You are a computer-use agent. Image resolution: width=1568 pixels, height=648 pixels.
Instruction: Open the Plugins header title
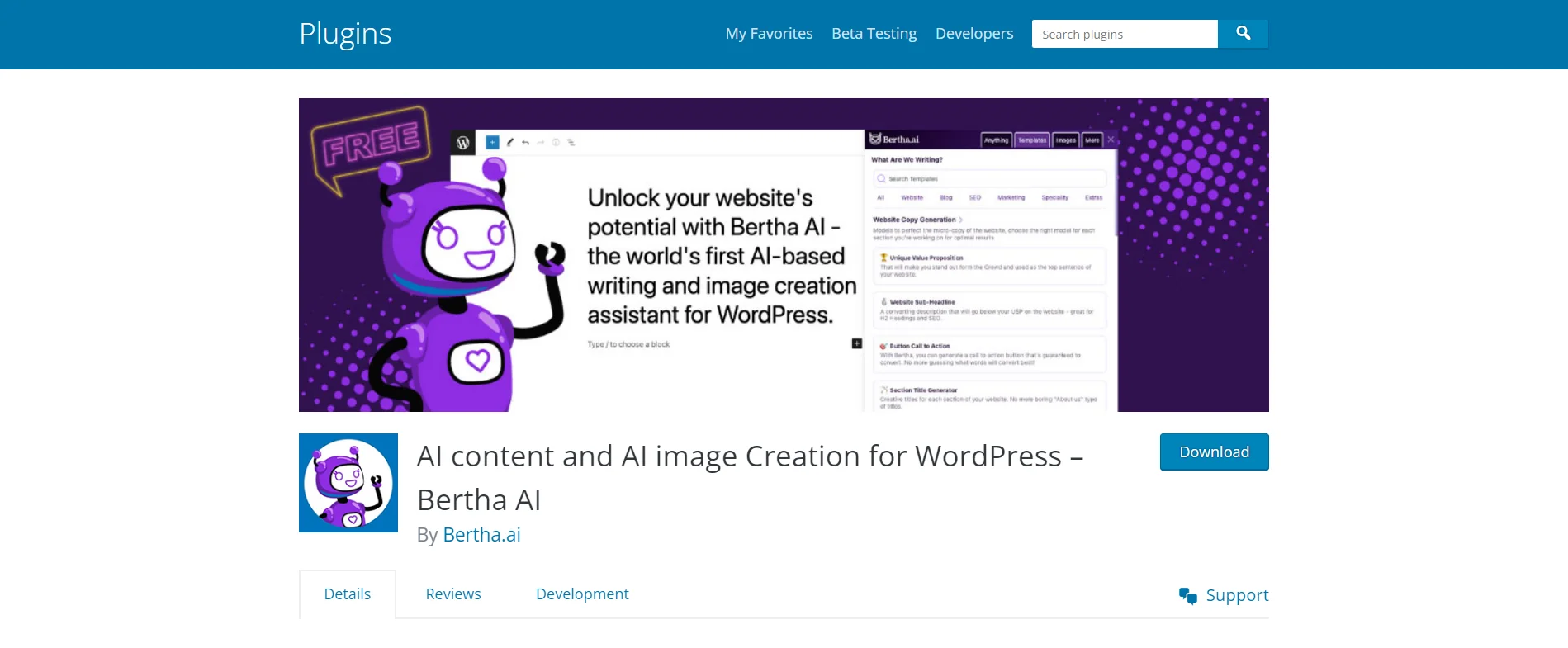(x=345, y=34)
